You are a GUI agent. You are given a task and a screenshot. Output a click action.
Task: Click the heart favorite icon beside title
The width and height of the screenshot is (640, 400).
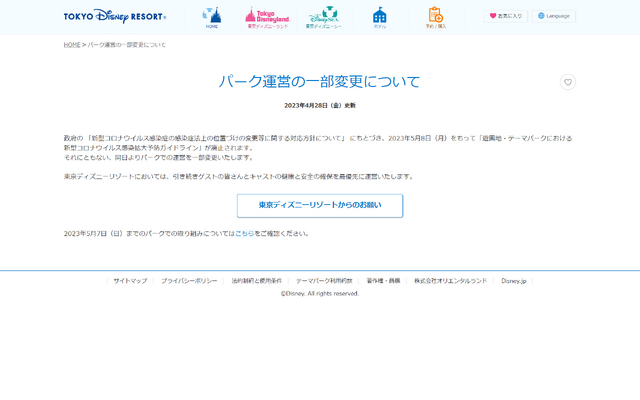click(567, 82)
